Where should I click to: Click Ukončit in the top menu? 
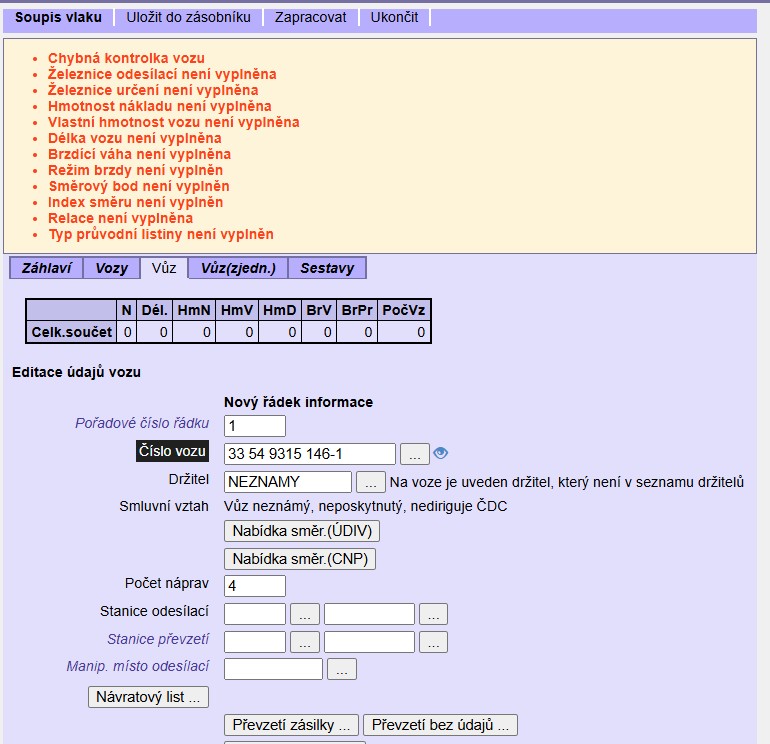395,18
